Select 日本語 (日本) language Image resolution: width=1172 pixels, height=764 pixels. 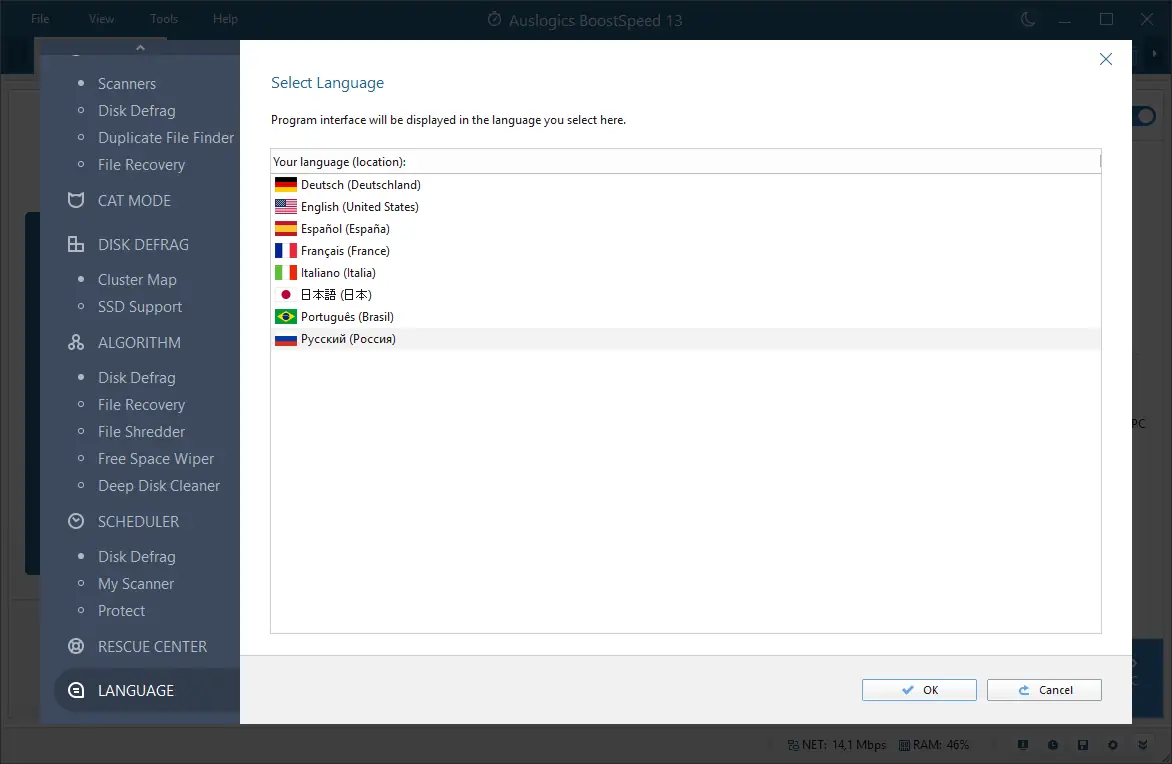(x=685, y=295)
